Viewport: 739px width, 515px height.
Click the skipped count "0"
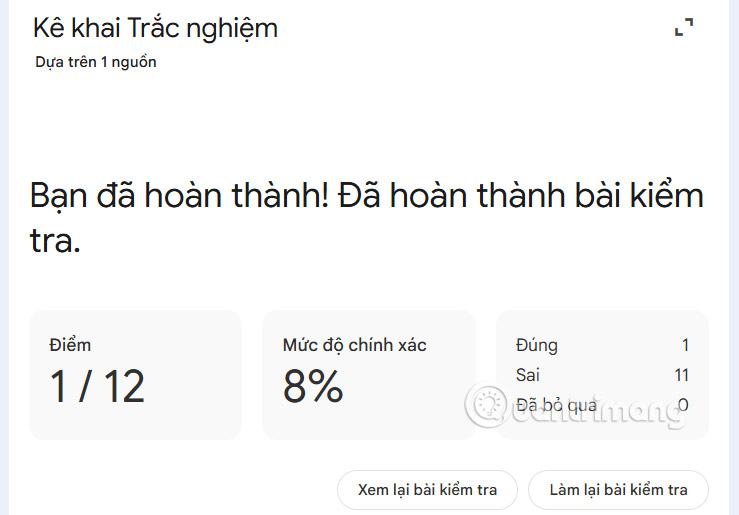[683, 405]
